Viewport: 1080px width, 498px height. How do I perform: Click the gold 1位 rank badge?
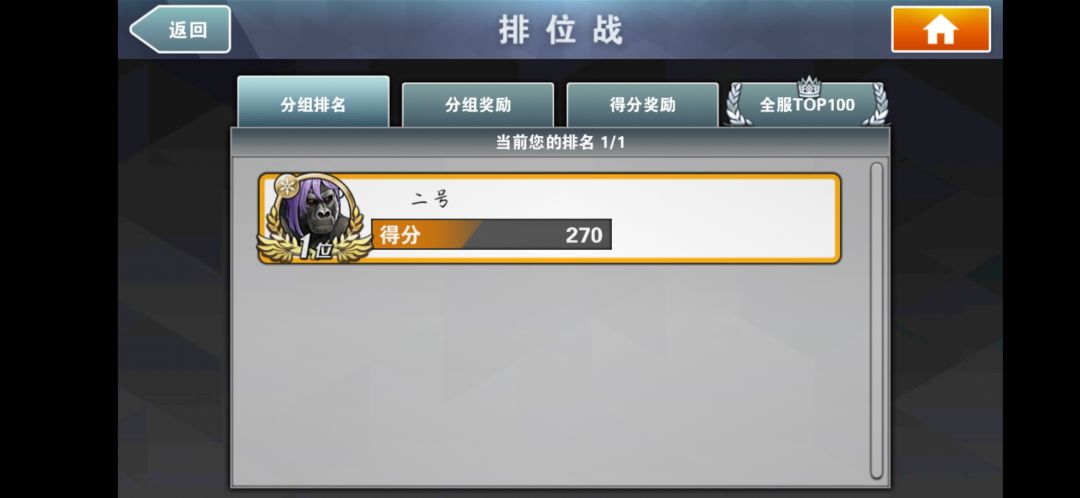pyautogui.click(x=314, y=248)
